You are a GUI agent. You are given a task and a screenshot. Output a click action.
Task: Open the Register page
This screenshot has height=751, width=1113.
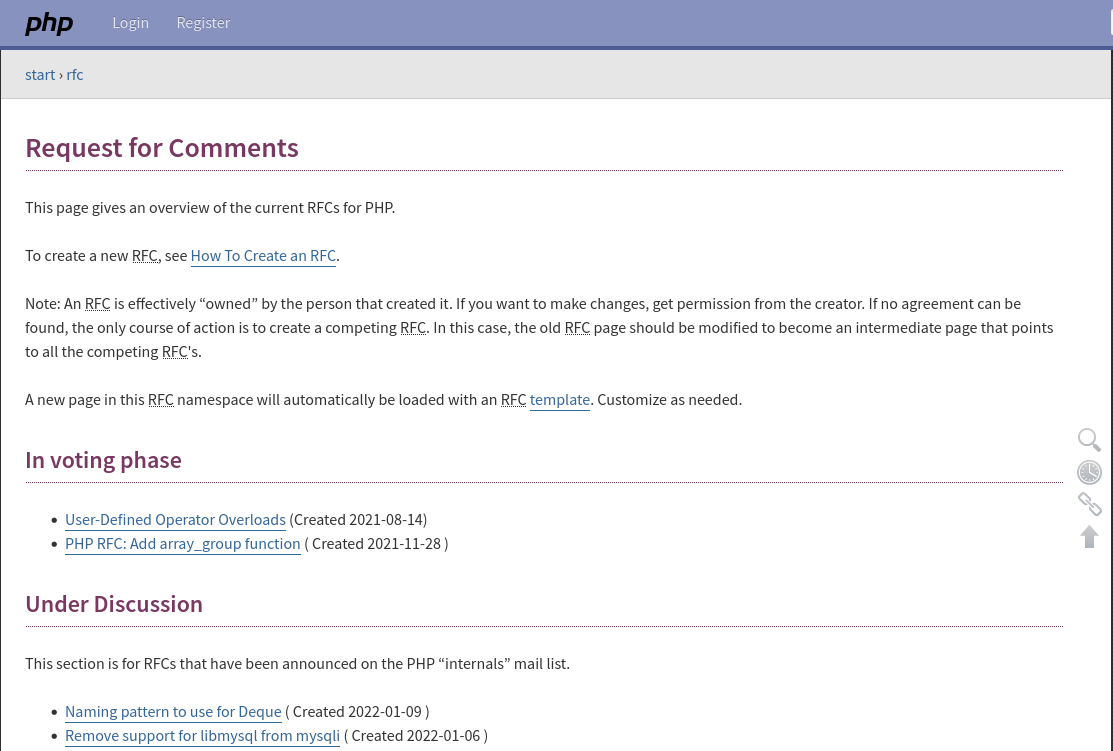click(203, 23)
